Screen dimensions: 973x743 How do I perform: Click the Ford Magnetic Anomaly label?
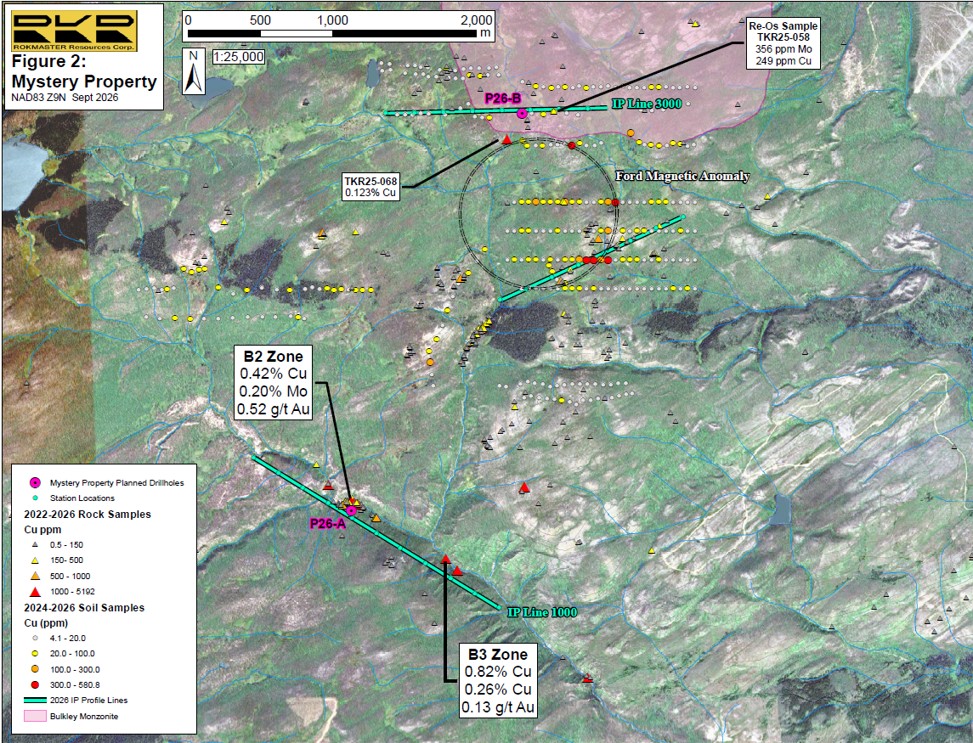point(682,176)
